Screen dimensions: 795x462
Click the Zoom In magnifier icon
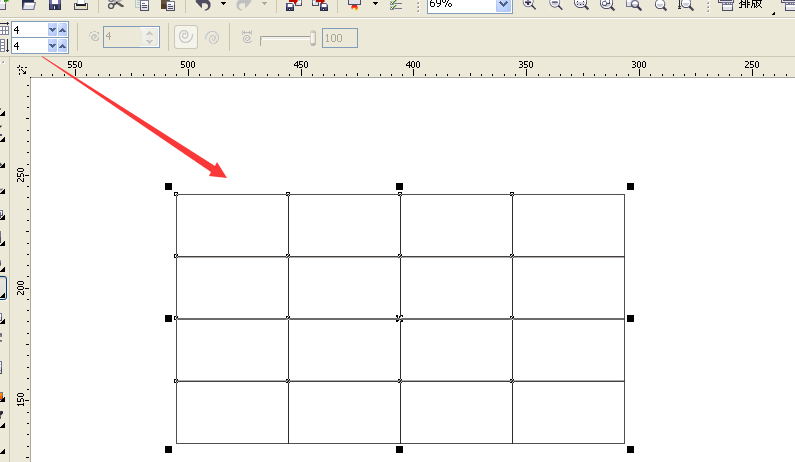tap(529, 5)
